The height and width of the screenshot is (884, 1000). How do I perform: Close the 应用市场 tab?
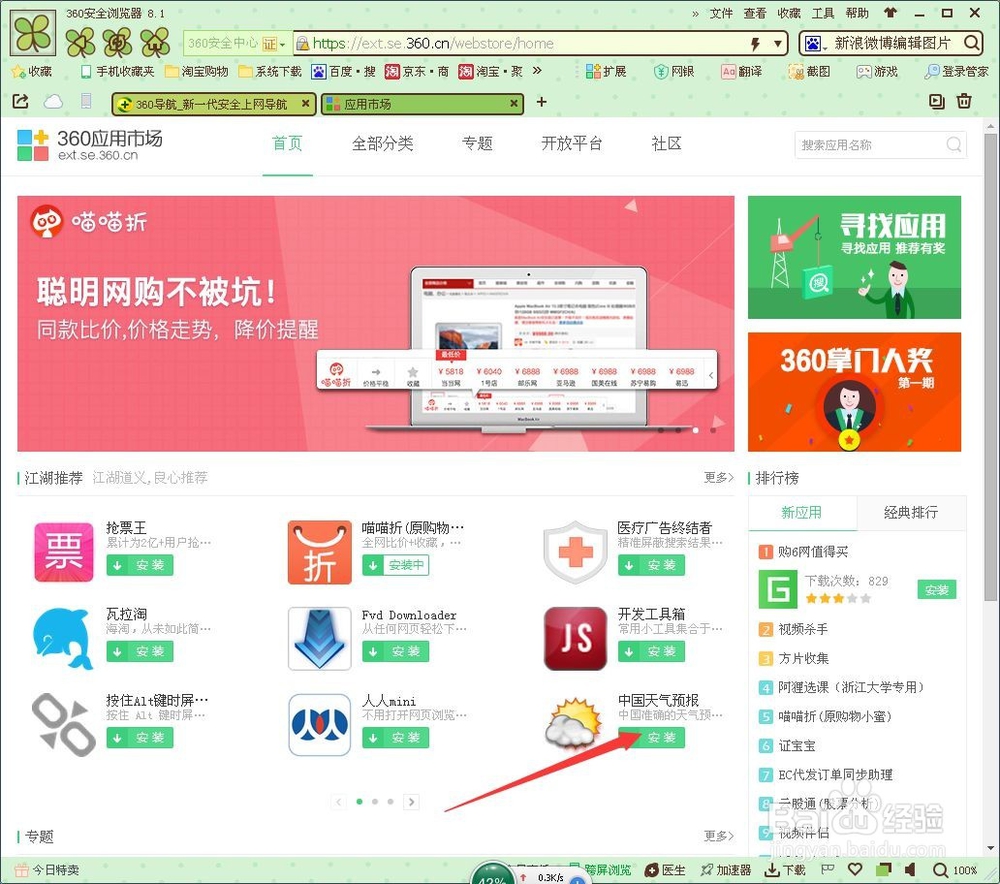pos(514,103)
